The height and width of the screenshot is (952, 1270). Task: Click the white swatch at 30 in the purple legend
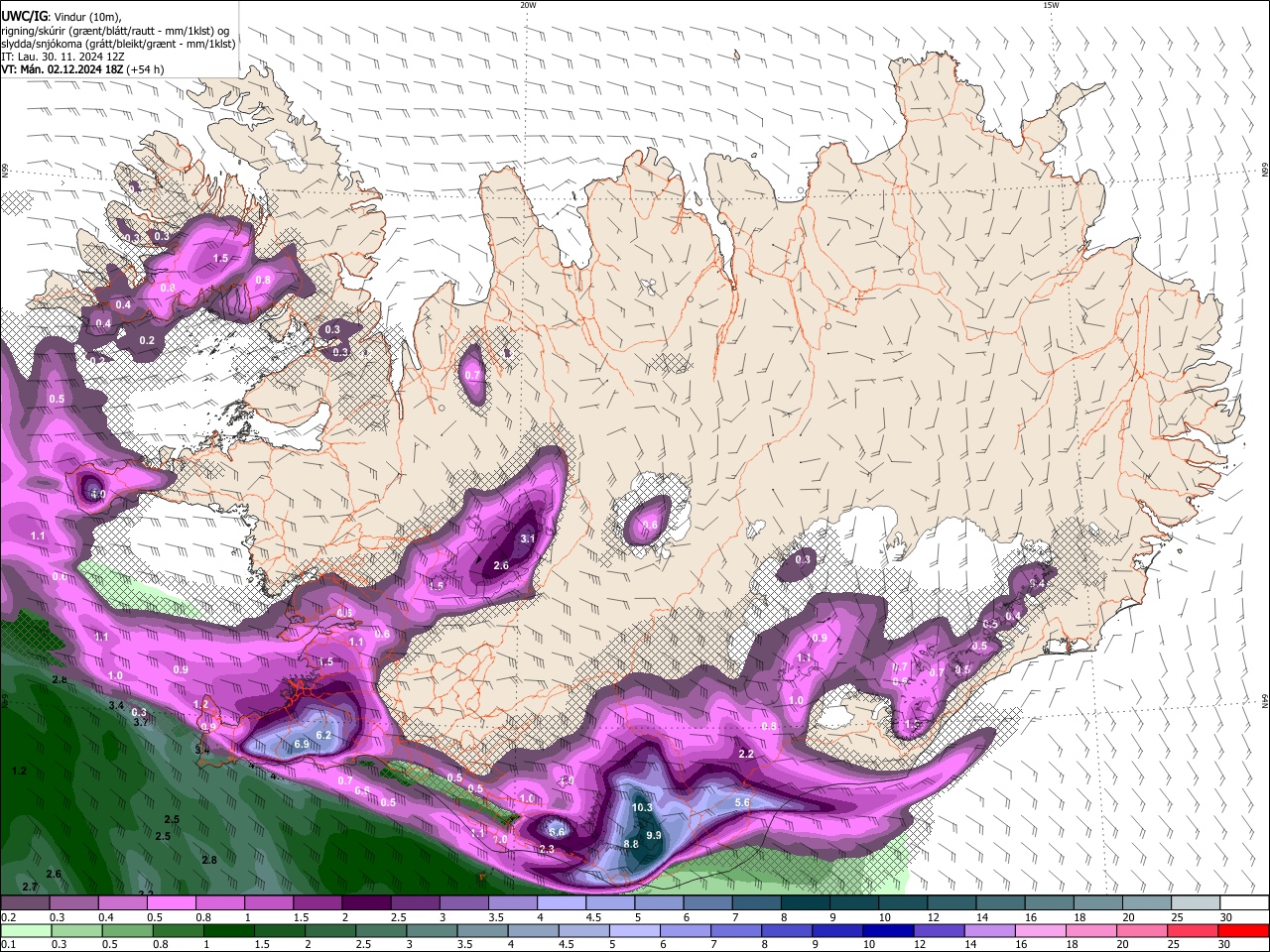[1245, 903]
